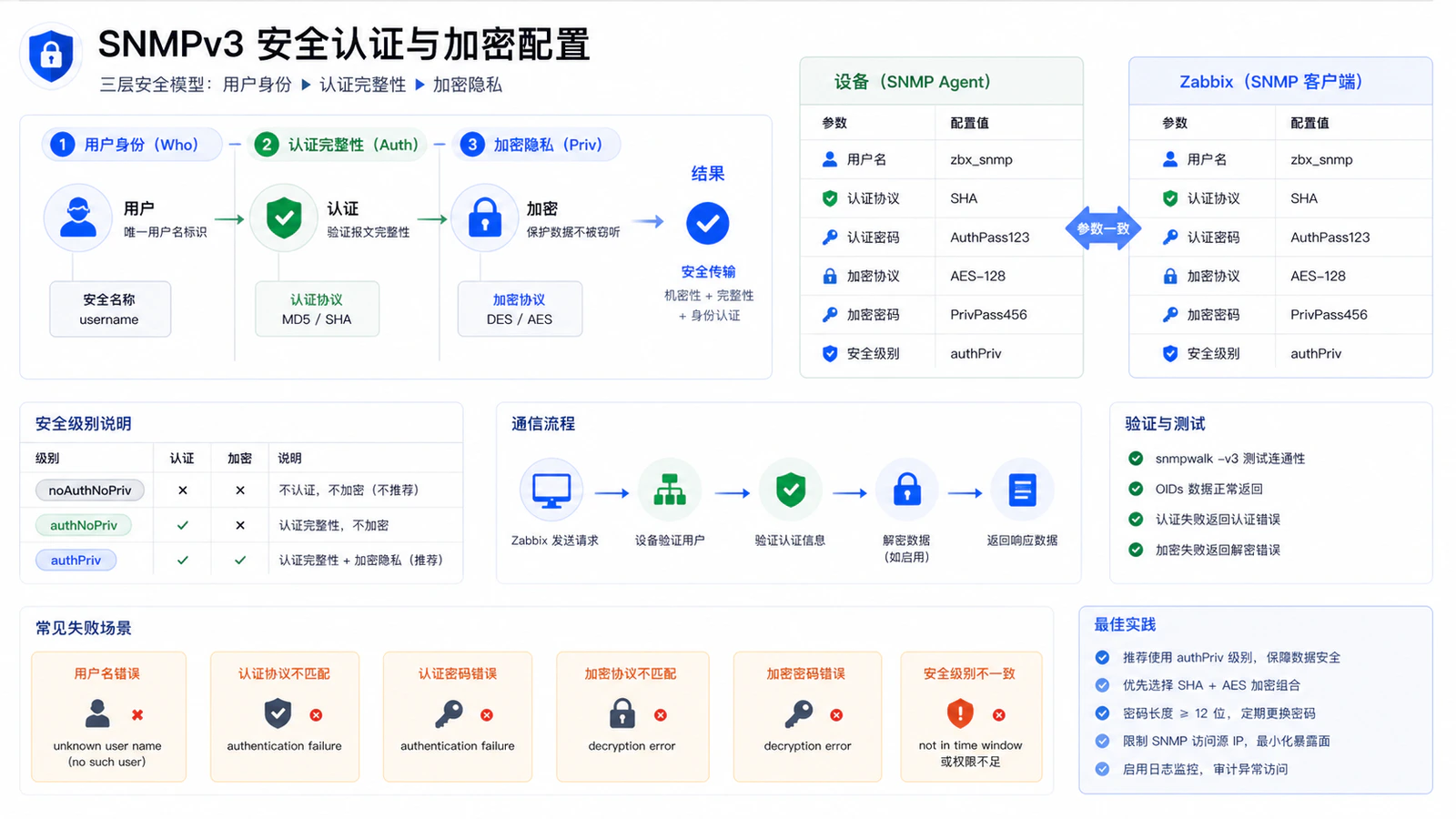Click the 验证与测试 section heading
Image resolution: width=1456 pixels, height=819 pixels.
(1165, 424)
